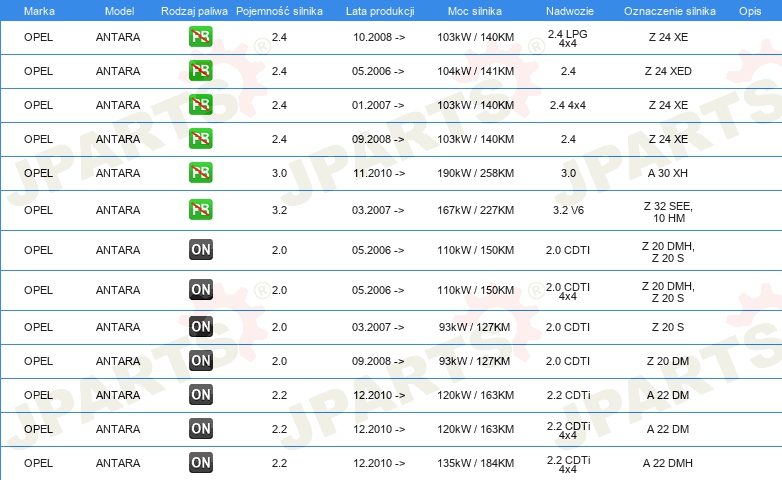Select the ON diesel icon in the 09.2008 93kW row
The width and height of the screenshot is (782, 480).
click(200, 360)
